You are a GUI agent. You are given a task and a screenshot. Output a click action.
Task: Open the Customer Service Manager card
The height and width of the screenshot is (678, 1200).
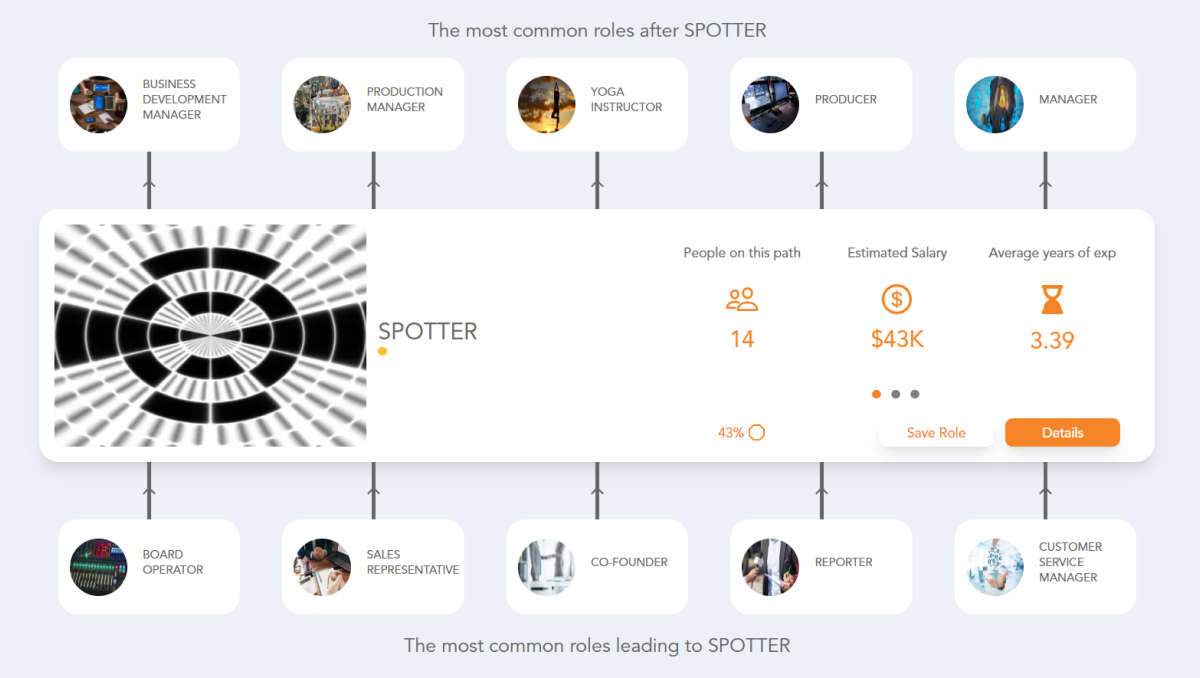pyautogui.click(x=1045, y=566)
